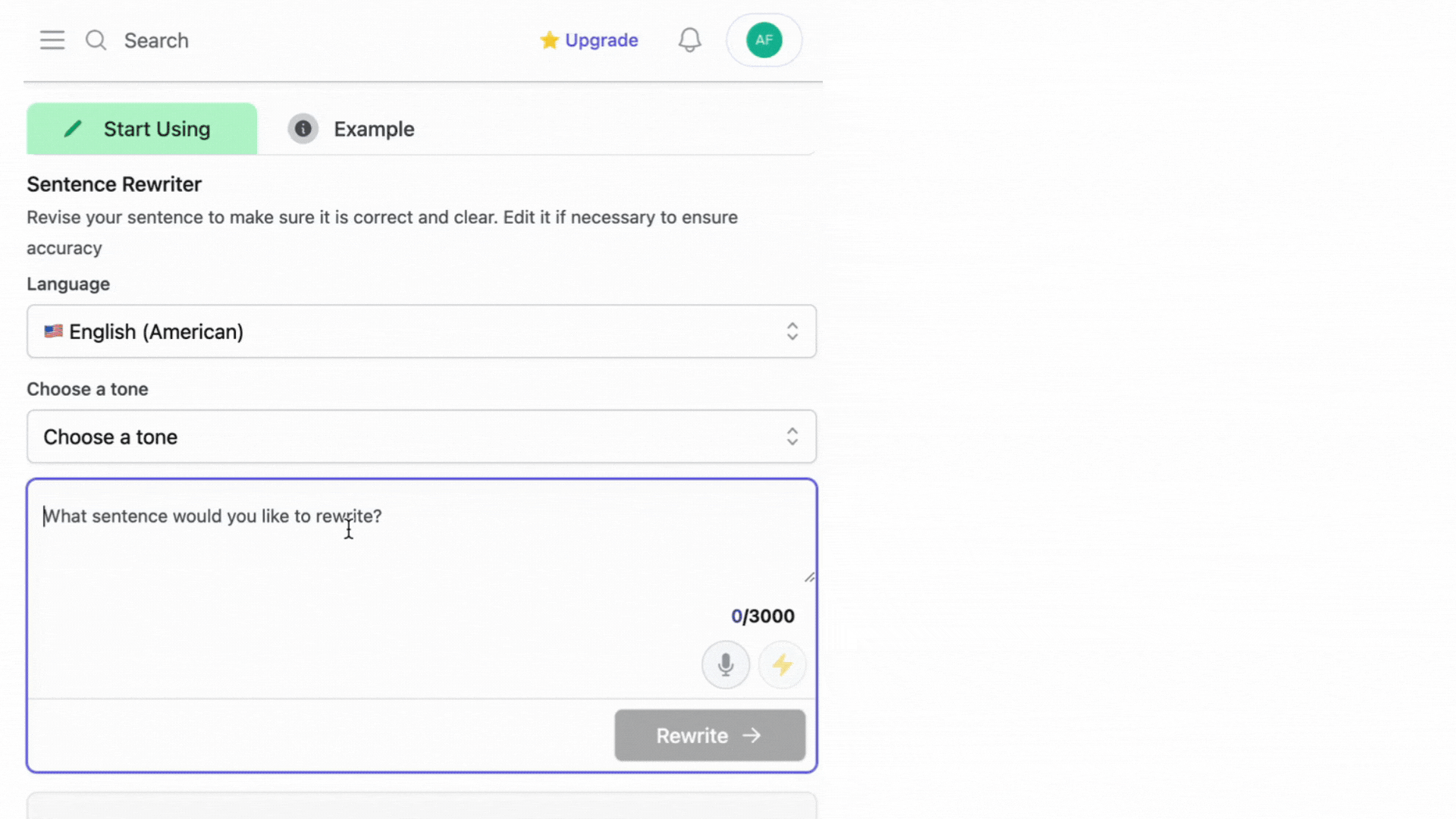The image size is (1456, 819).
Task: Click the Upgrade link
Action: [601, 40]
